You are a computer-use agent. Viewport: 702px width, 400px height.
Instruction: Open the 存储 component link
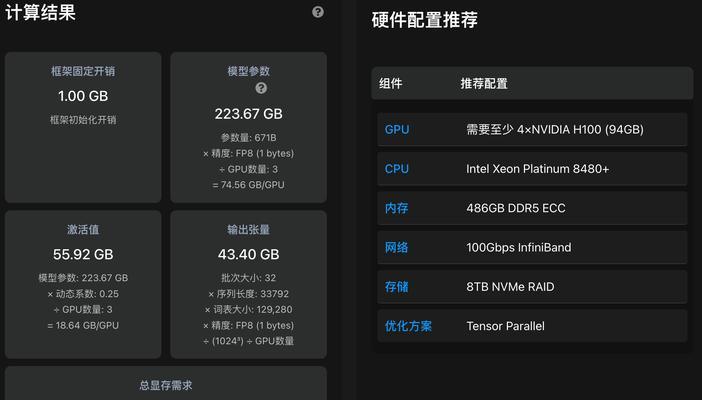[x=397, y=287]
